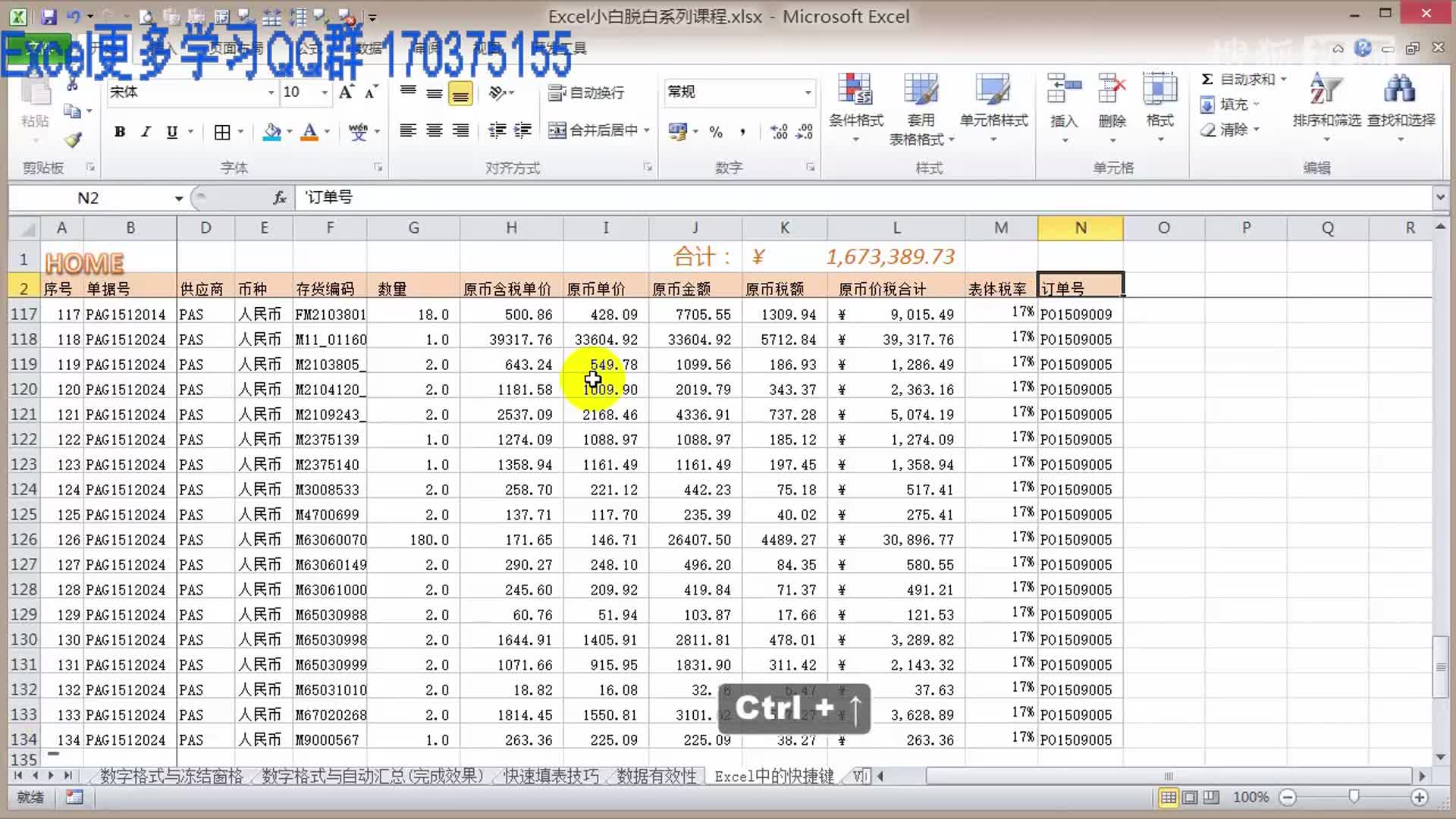Screen dimensions: 1456x819
Task: Open the font color dropdown arrow
Action: point(328,132)
